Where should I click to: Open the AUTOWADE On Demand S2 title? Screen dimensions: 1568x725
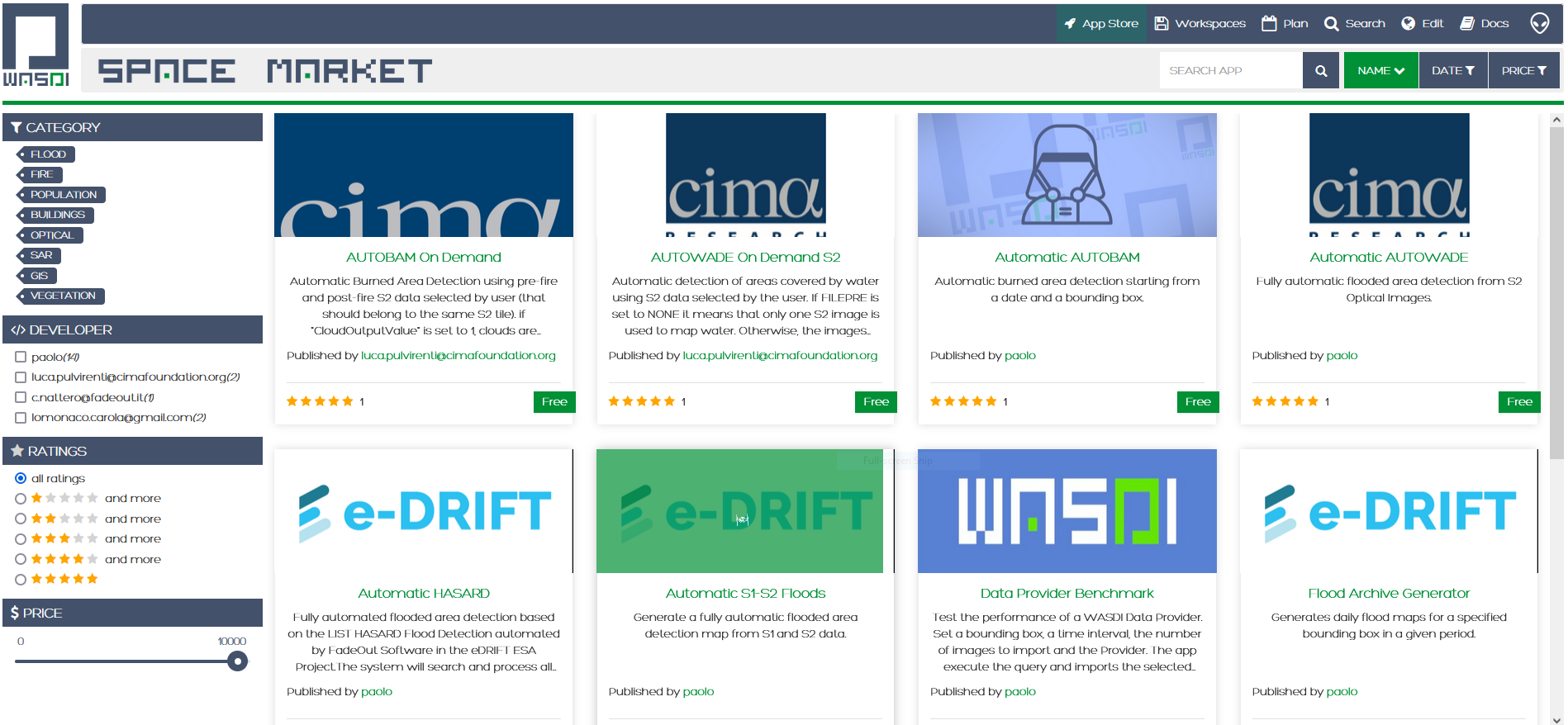point(745,257)
